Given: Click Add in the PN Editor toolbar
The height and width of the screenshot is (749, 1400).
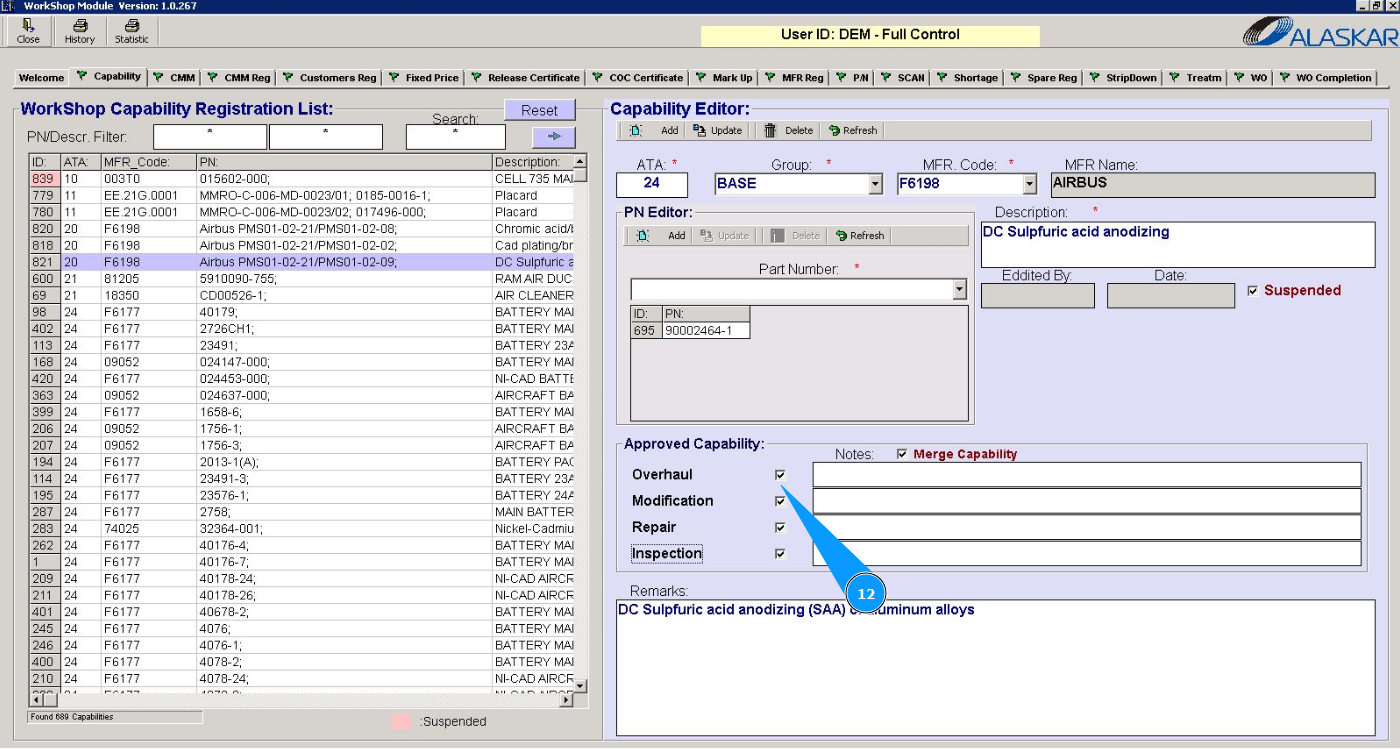Looking at the screenshot, I should click(676, 236).
